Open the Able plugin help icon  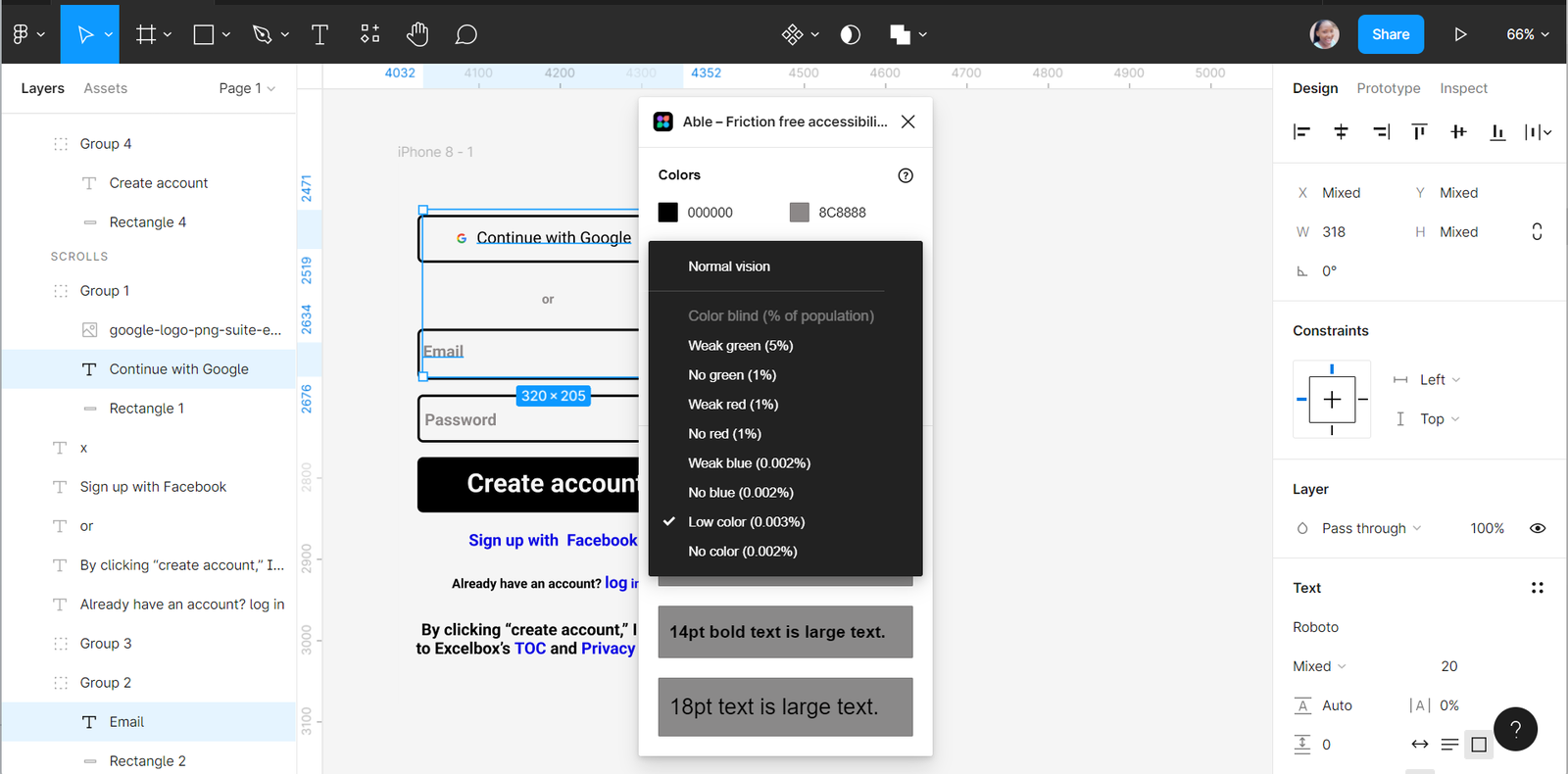pyautogui.click(x=906, y=175)
